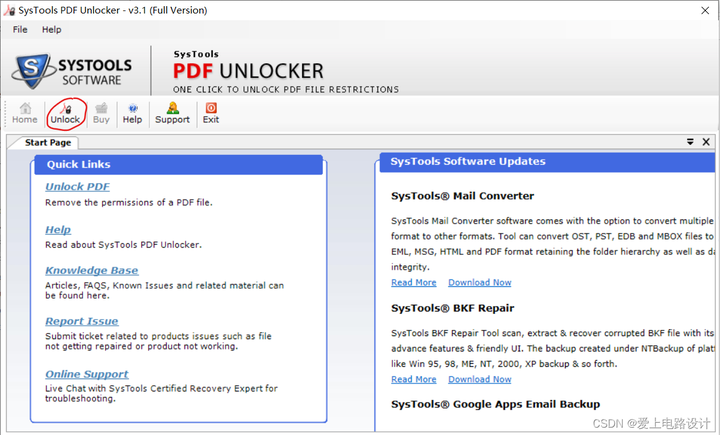Screen dimensions: 720x435
Task: Click 'Read about SysTools PDF Unlocker.' text
Action: pyautogui.click(x=123, y=245)
